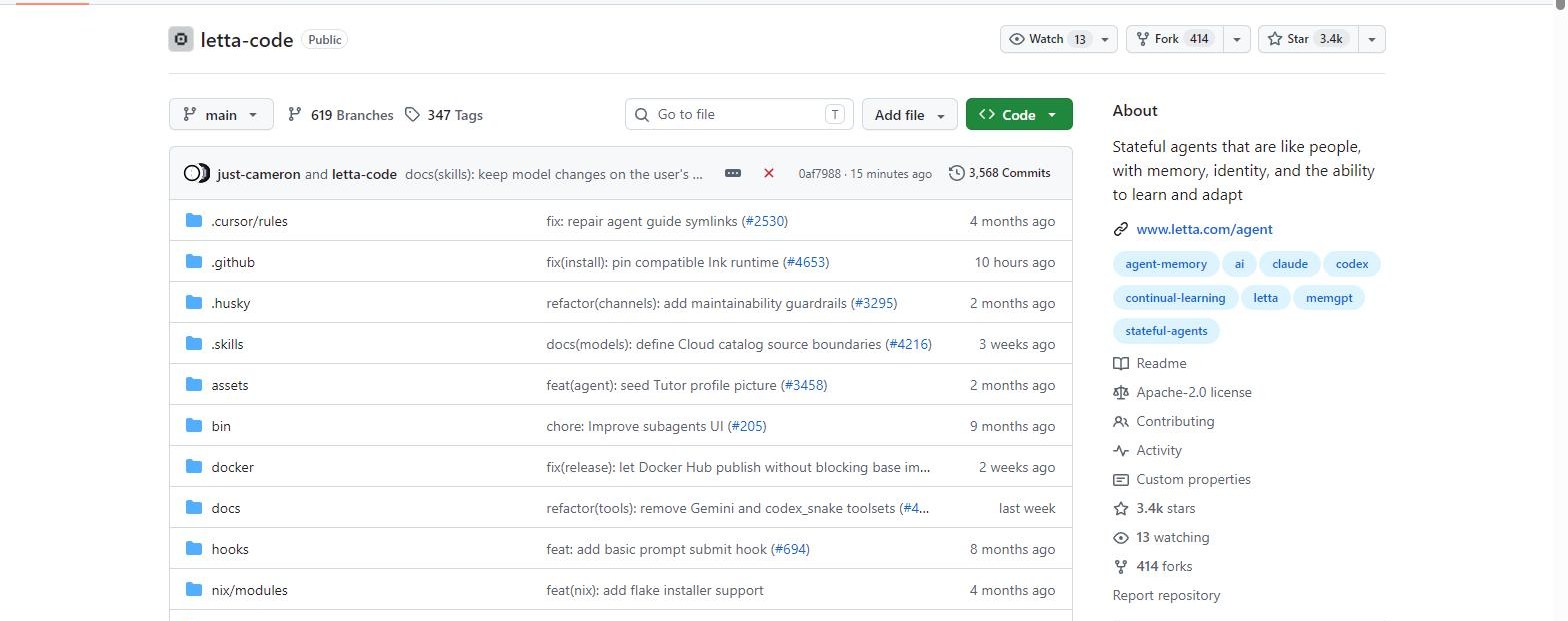Open the Report repository link

[1166, 595]
